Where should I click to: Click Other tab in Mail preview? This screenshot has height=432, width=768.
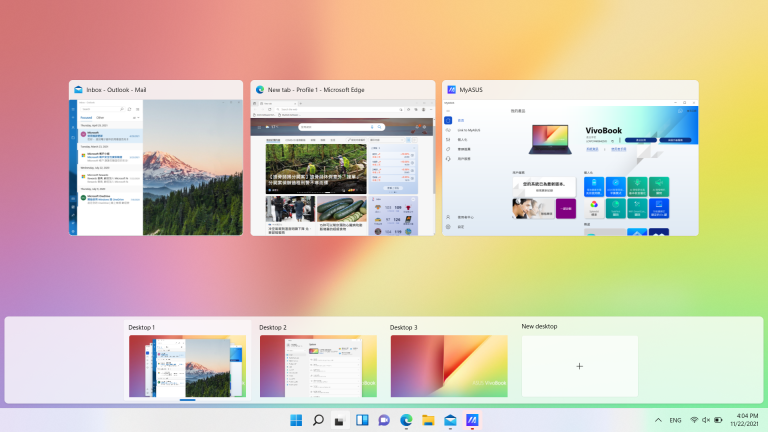pyautogui.click(x=100, y=118)
